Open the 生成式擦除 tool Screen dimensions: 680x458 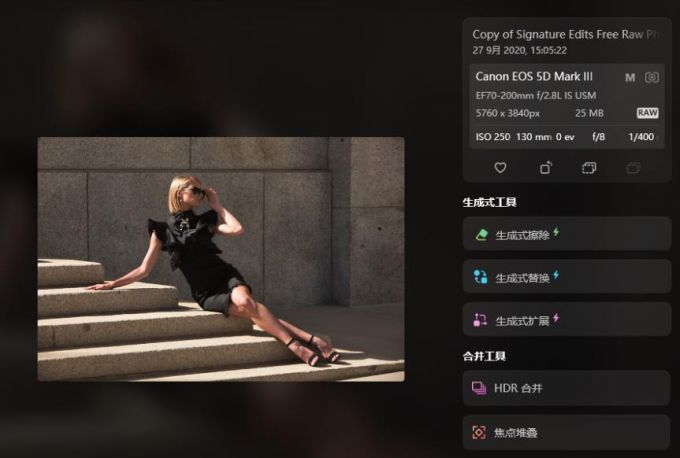coord(566,234)
